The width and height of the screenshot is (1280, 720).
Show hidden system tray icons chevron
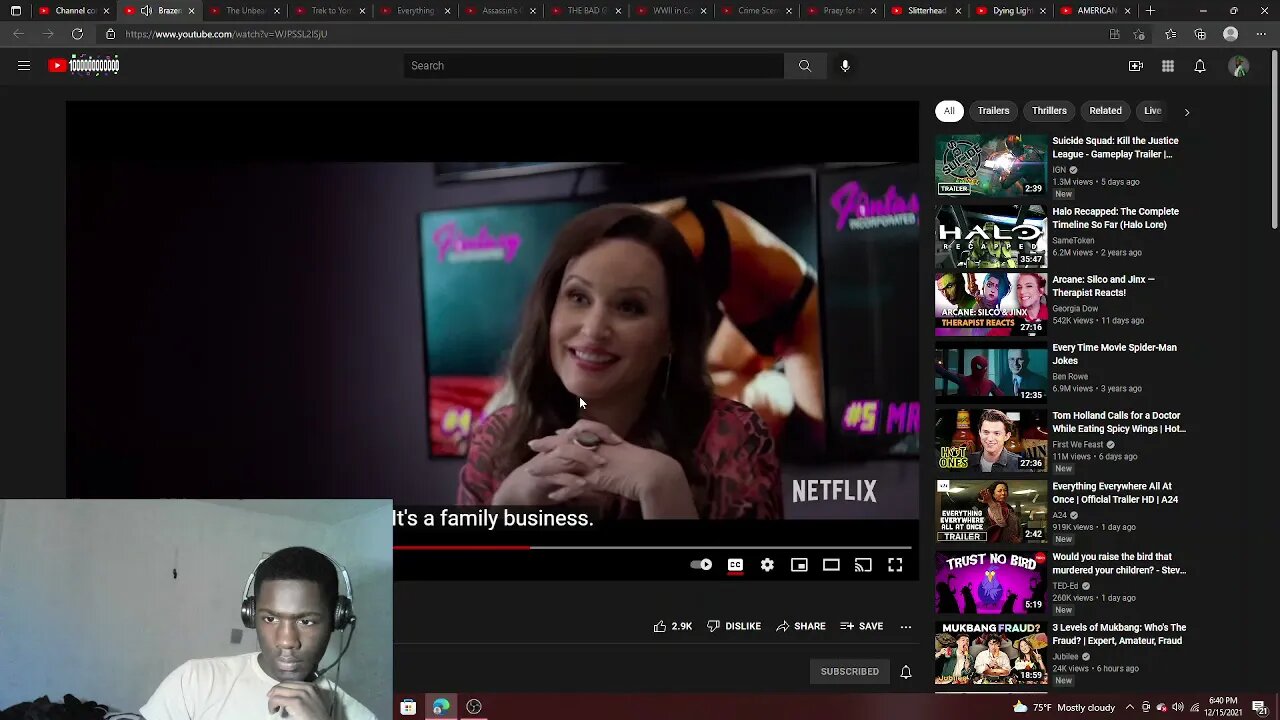click(1130, 707)
